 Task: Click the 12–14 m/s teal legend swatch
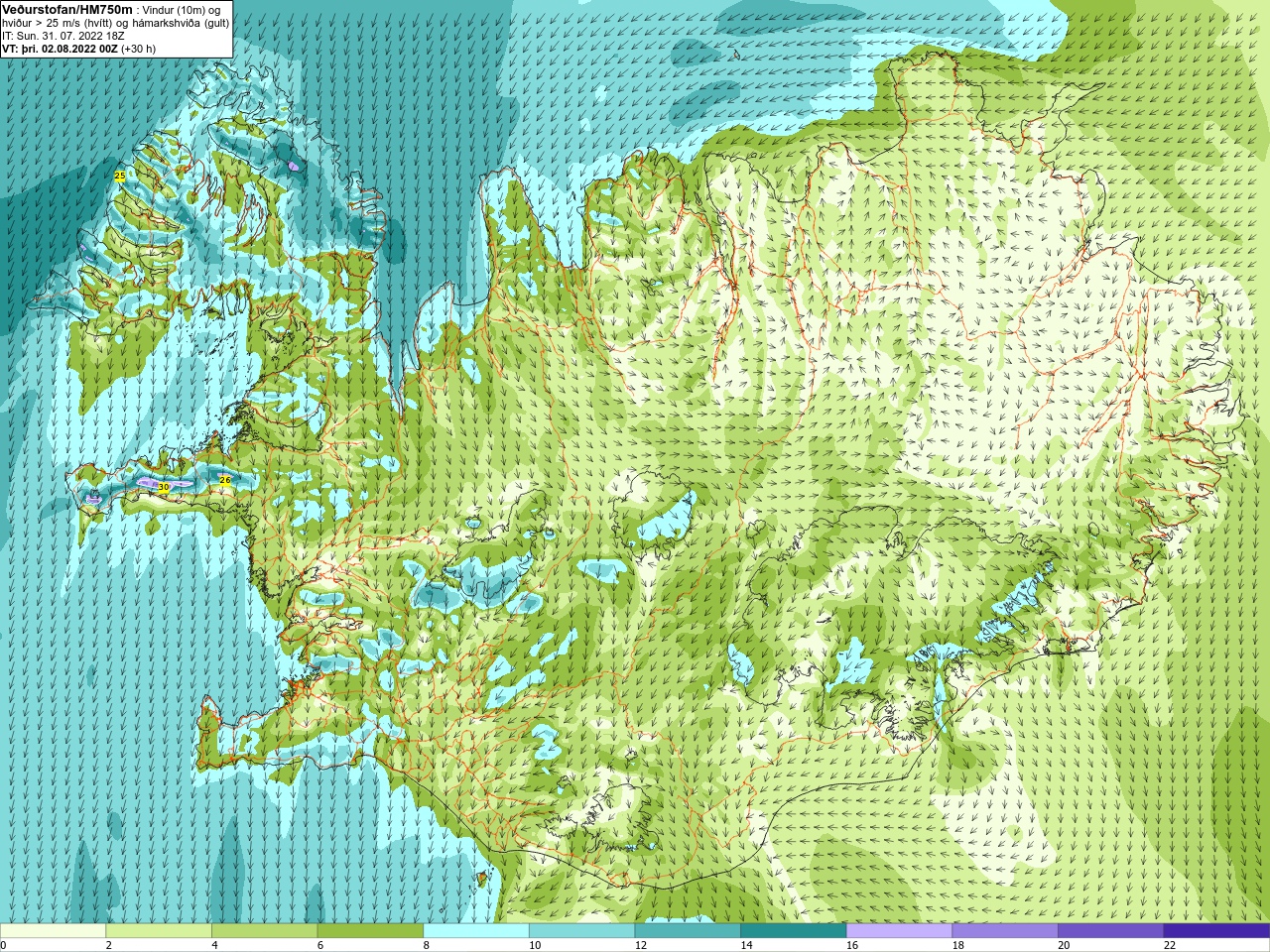688,931
